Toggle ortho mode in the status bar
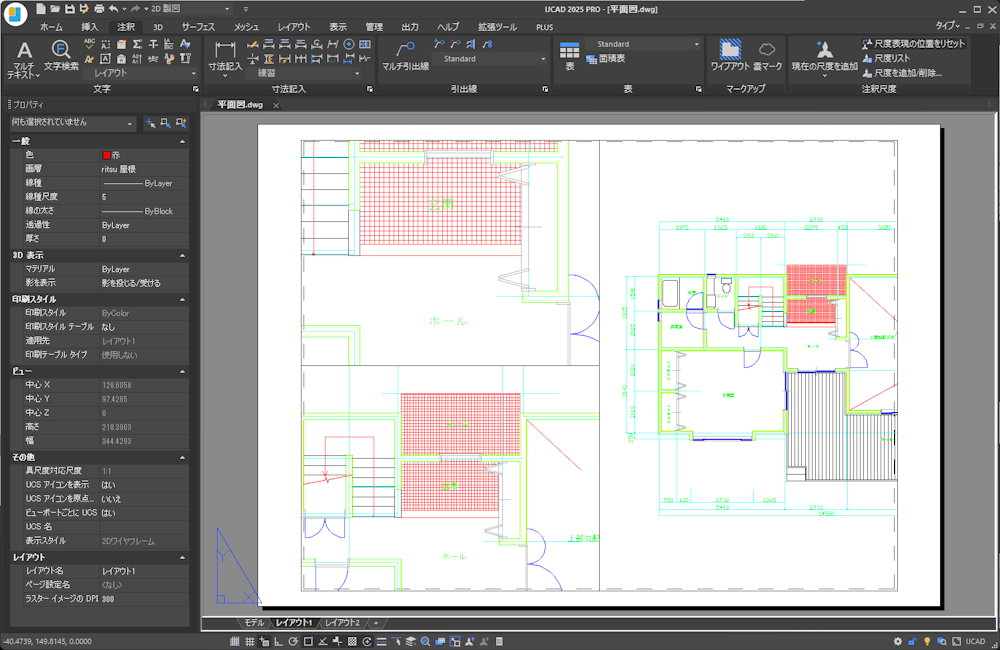This screenshot has width=1000, height=650. click(x=279, y=641)
